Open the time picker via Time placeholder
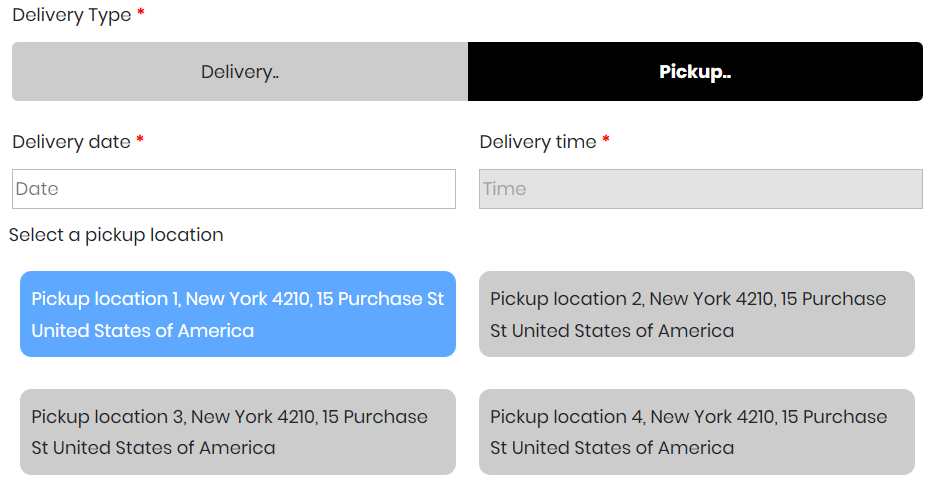 pyautogui.click(x=505, y=189)
